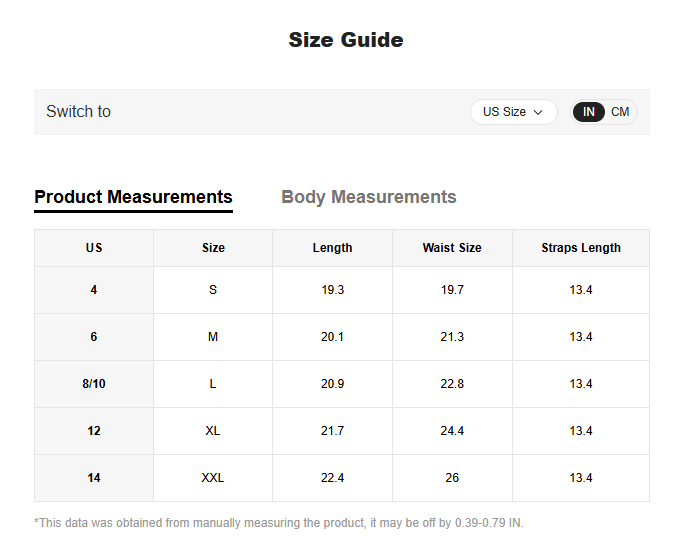Image resolution: width=678 pixels, height=544 pixels.
Task: Click the US size 14 row header
Action: click(x=94, y=478)
